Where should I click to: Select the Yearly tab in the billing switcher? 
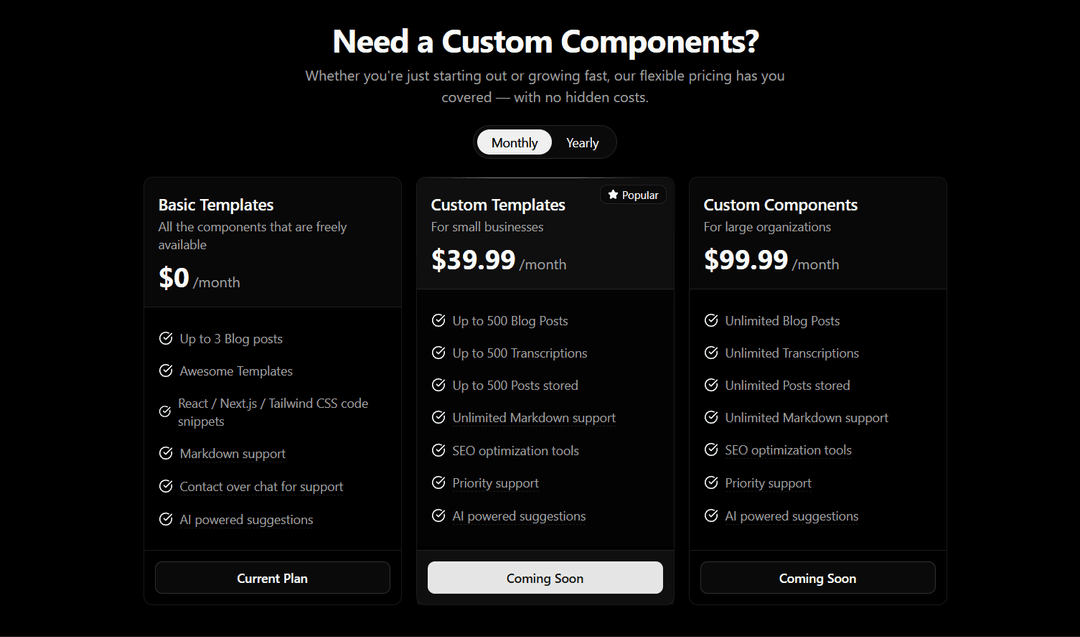click(x=582, y=142)
